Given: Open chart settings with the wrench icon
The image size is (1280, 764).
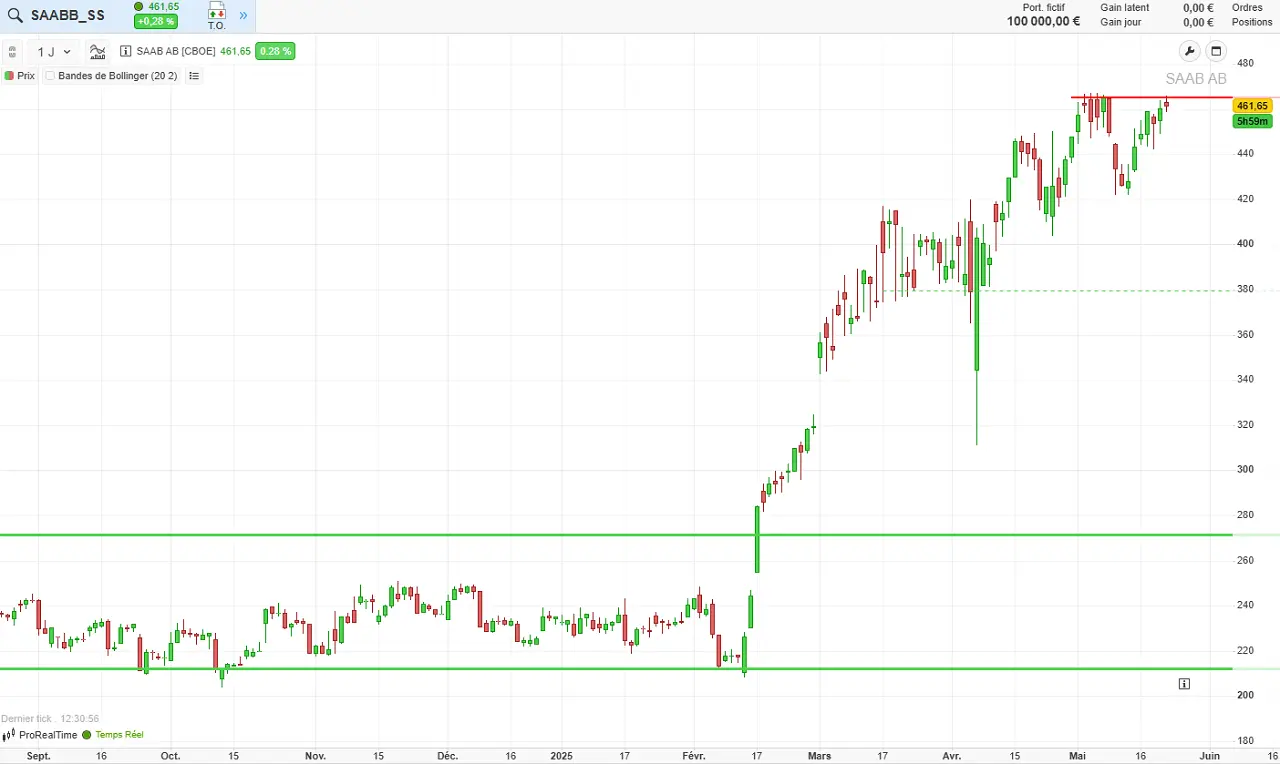Looking at the screenshot, I should [x=1189, y=51].
